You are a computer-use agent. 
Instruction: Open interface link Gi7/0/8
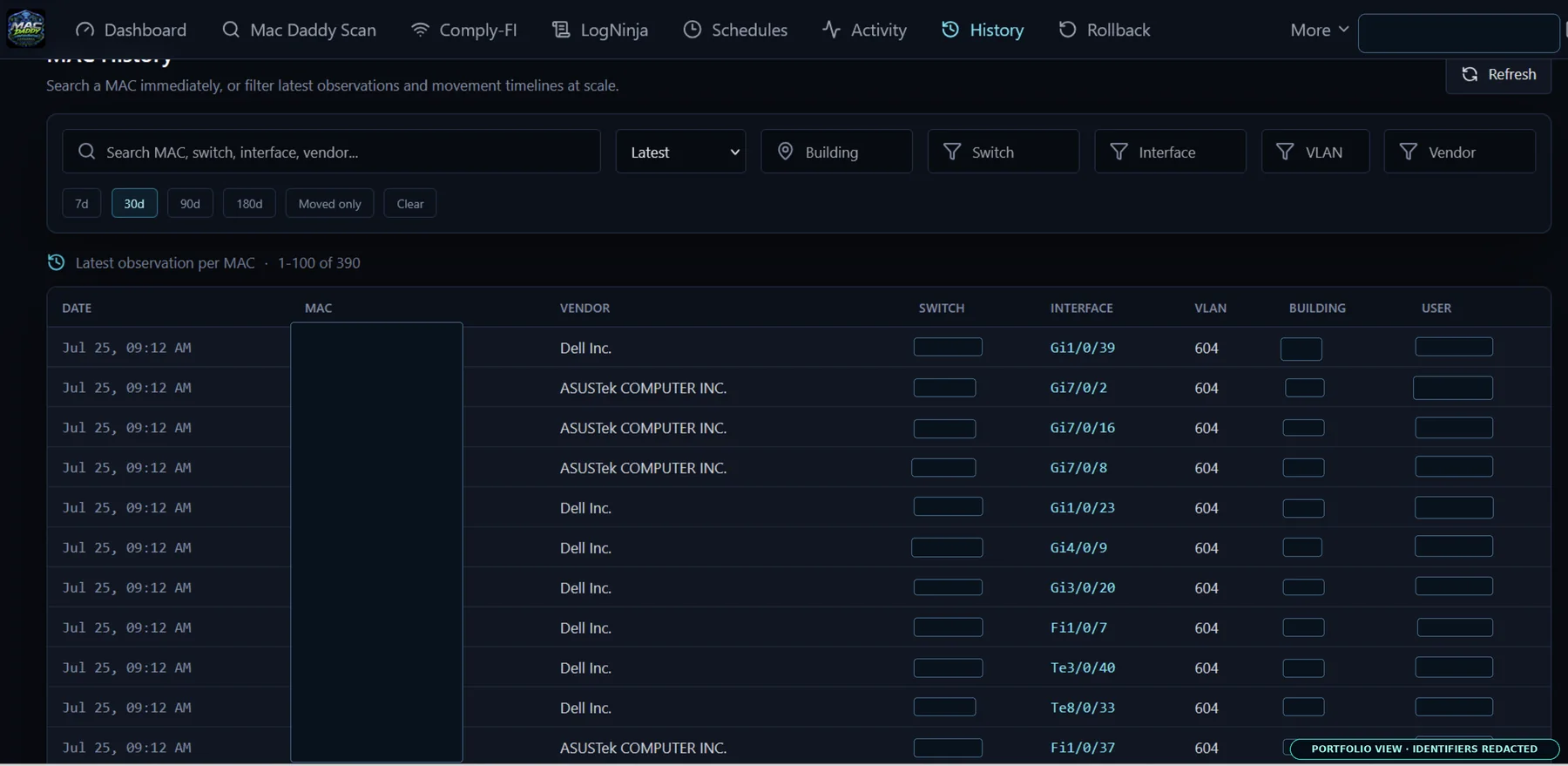[1078, 468]
